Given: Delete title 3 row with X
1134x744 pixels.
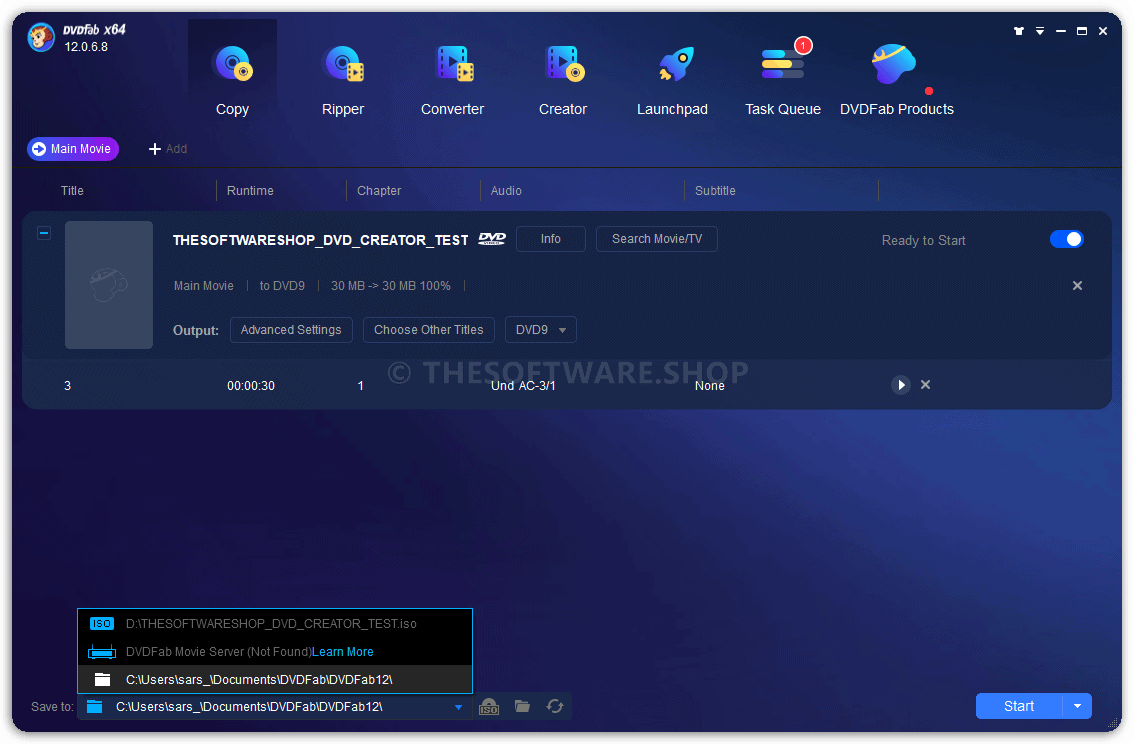Looking at the screenshot, I should click(x=925, y=385).
